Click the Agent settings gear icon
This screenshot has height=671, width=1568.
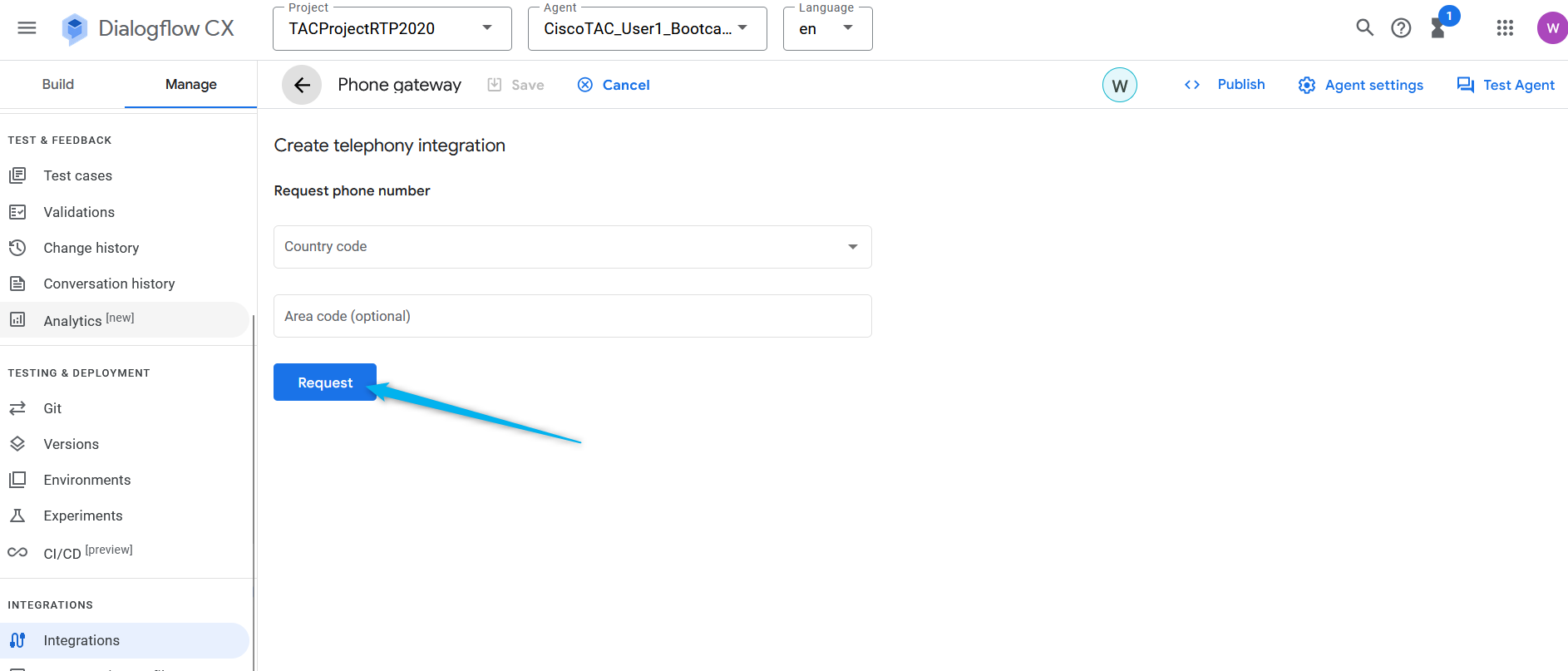click(1307, 85)
